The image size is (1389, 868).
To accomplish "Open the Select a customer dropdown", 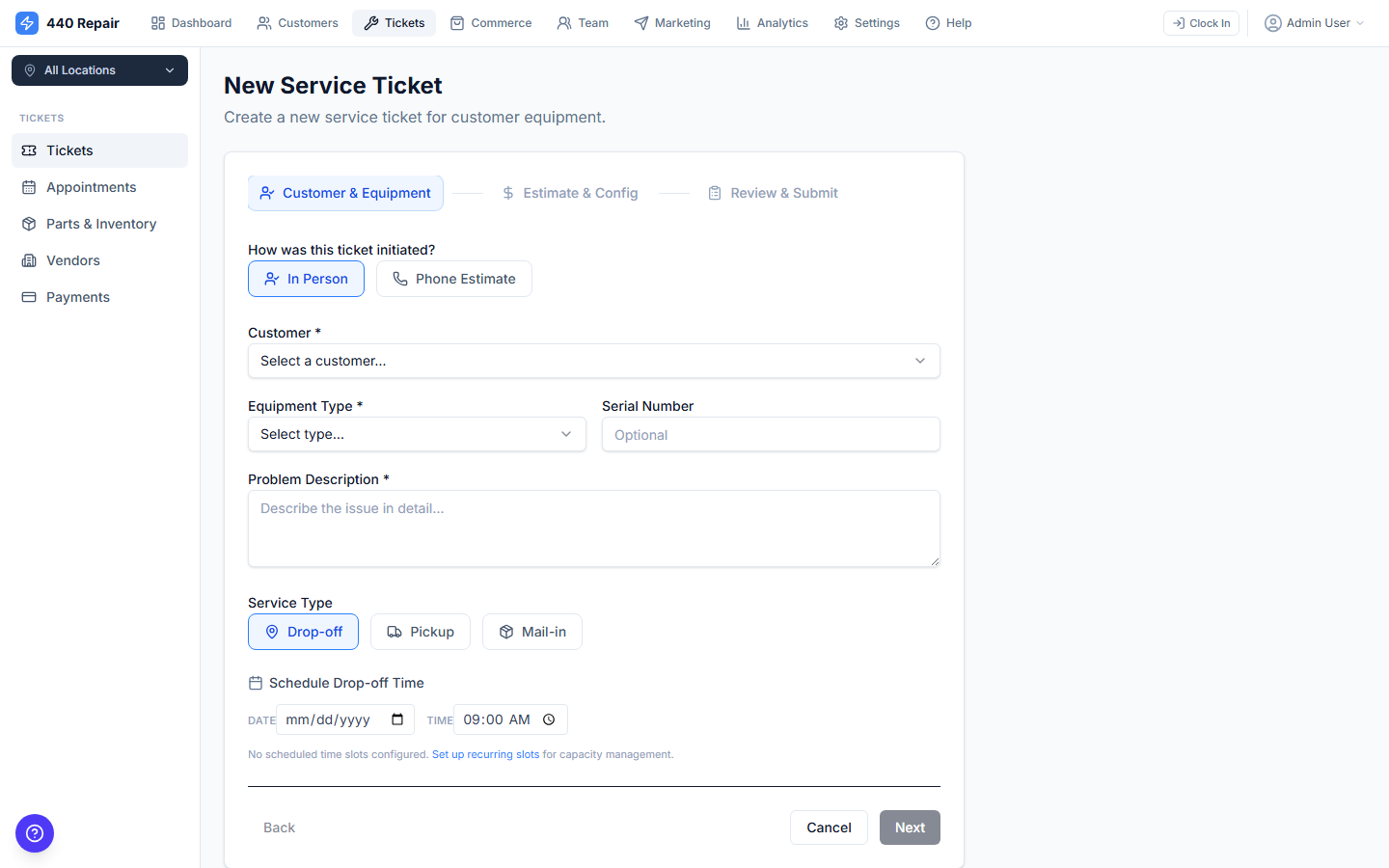I will click(593, 360).
